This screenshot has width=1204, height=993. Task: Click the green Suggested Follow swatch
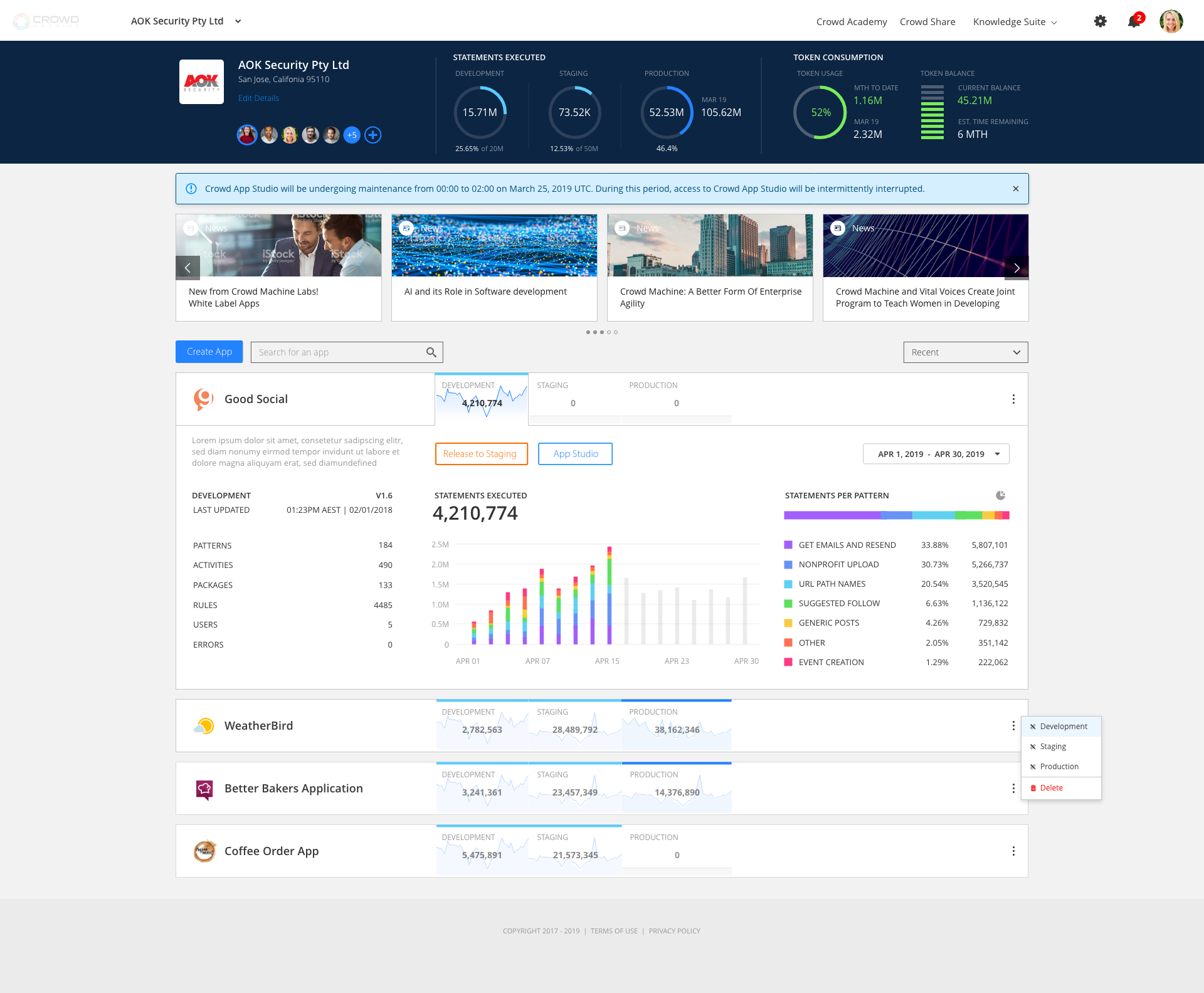click(788, 603)
